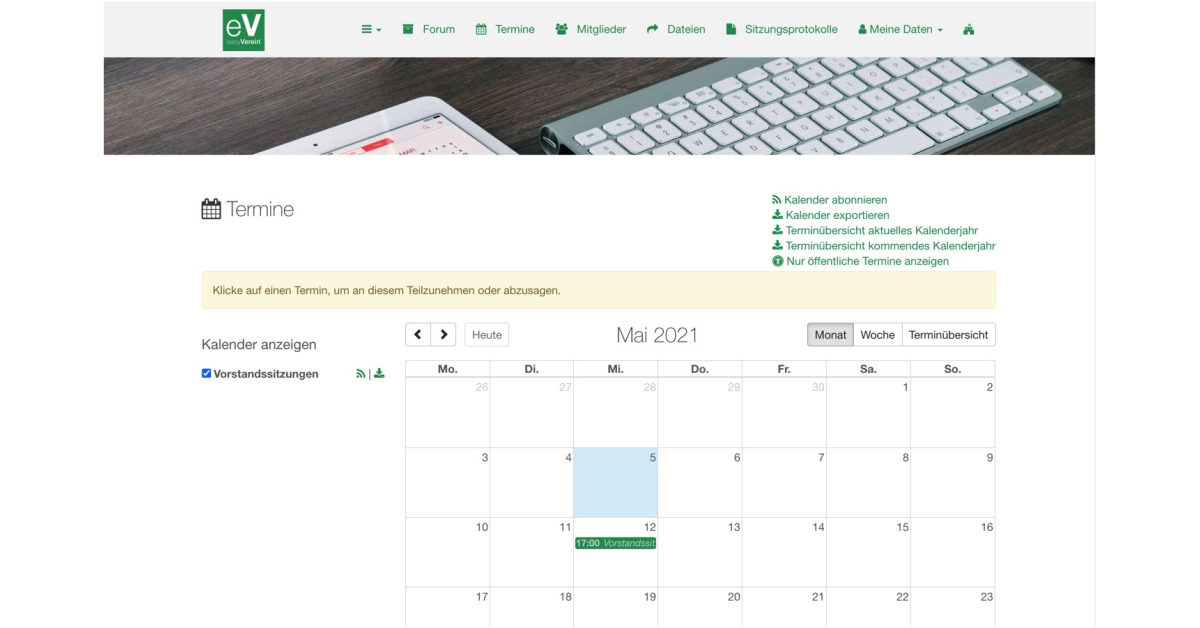Viewport: 1200px width, 628px height.
Task: Click the Heute button
Action: (487, 335)
